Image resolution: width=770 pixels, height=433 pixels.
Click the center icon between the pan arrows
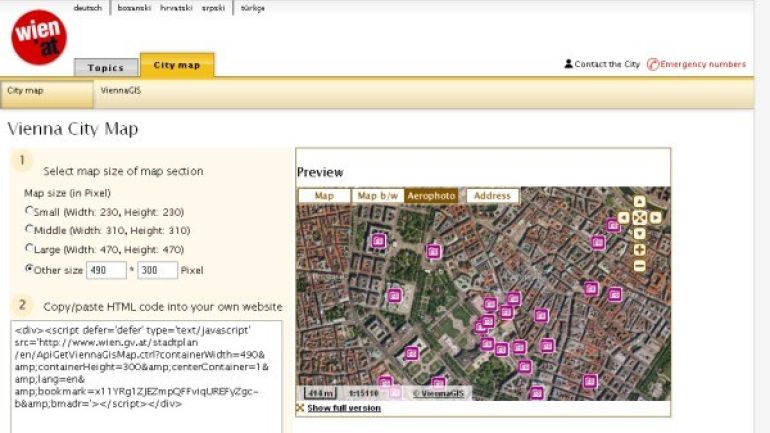tap(639, 217)
